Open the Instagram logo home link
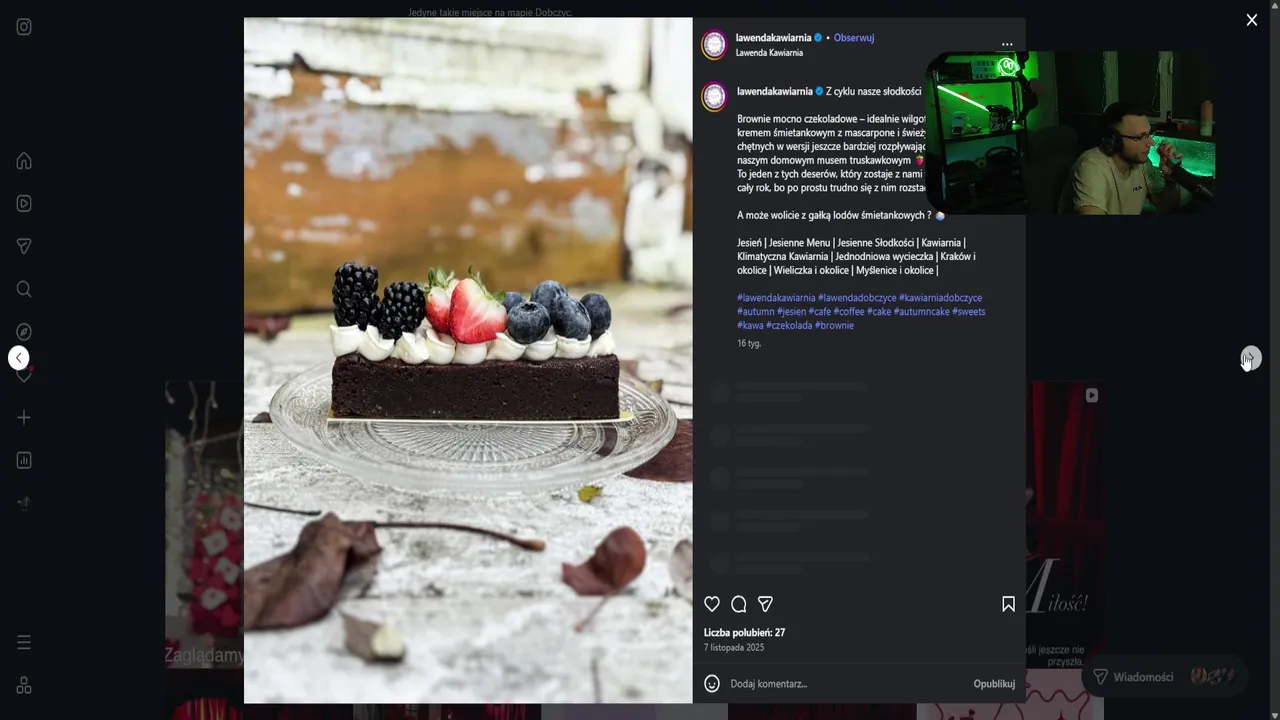The width and height of the screenshot is (1280, 720). click(x=24, y=27)
